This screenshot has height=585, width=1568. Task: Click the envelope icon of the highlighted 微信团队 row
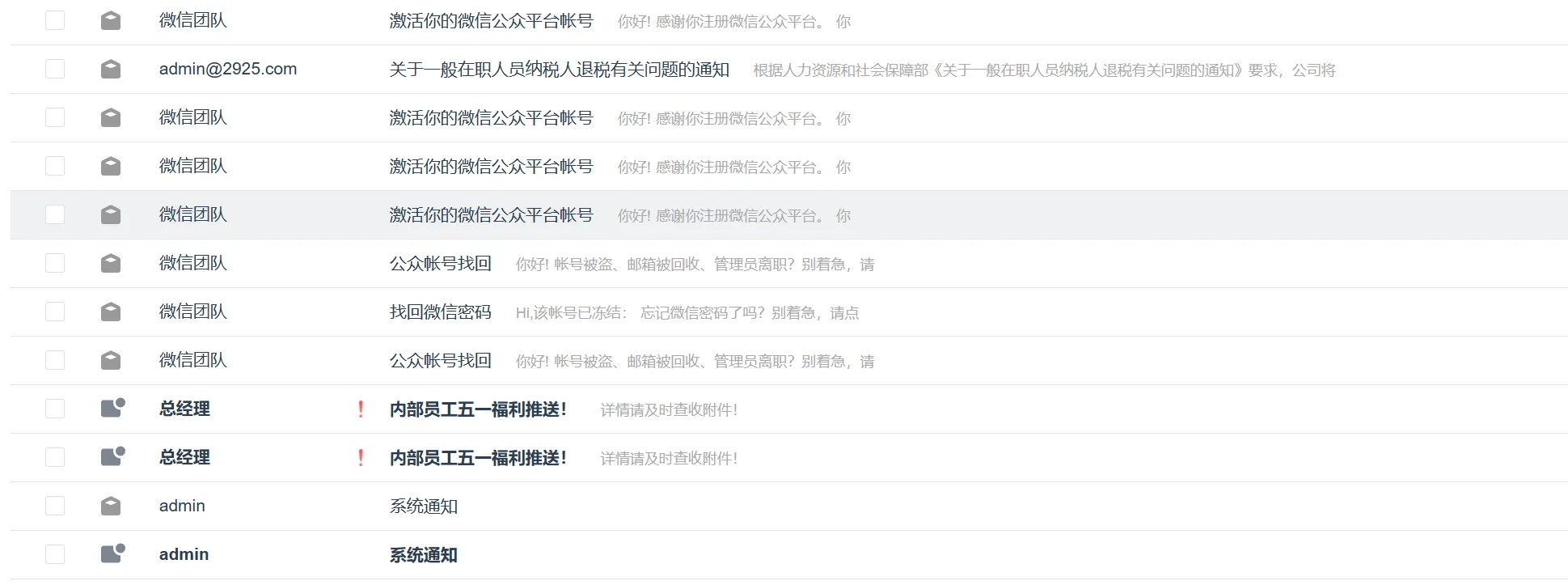coord(111,214)
